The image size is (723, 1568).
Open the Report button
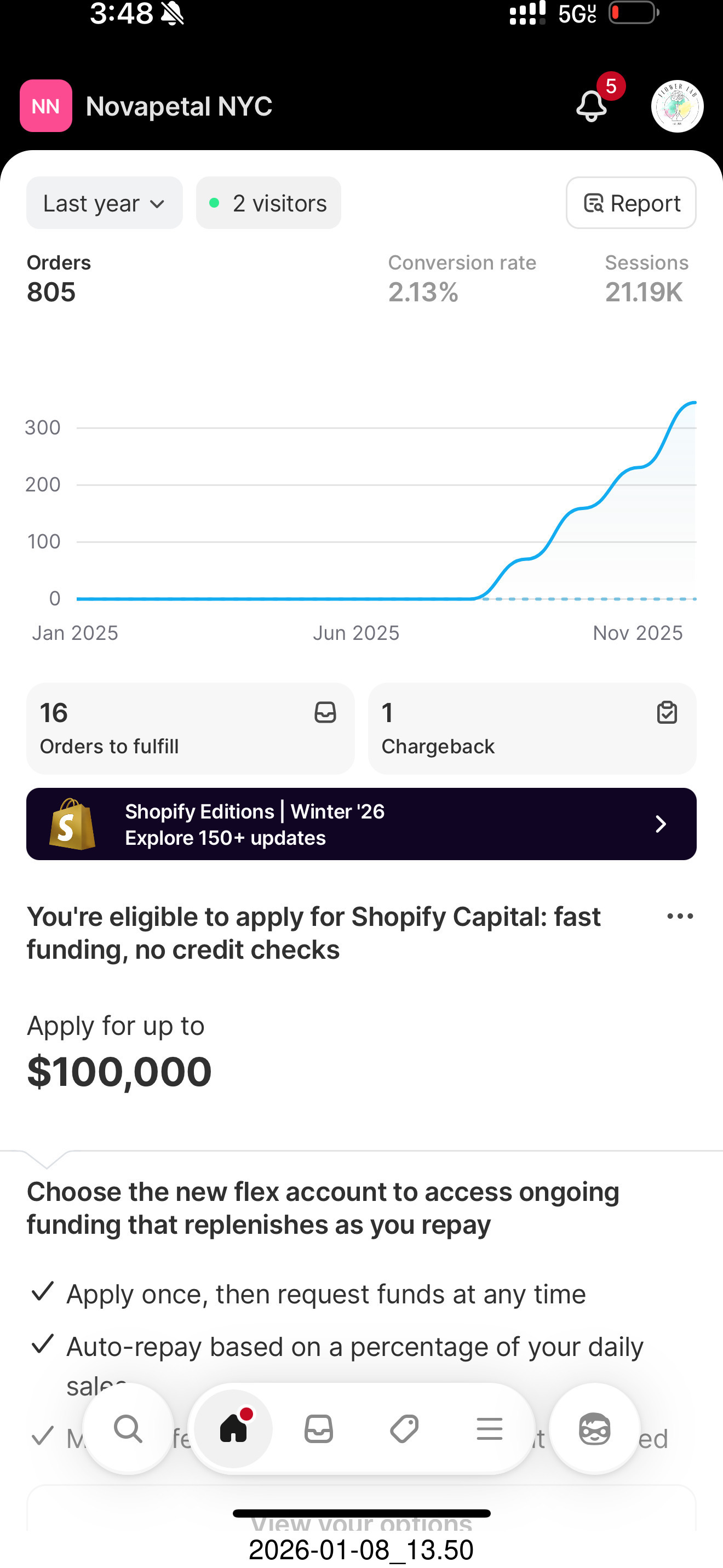tap(631, 203)
